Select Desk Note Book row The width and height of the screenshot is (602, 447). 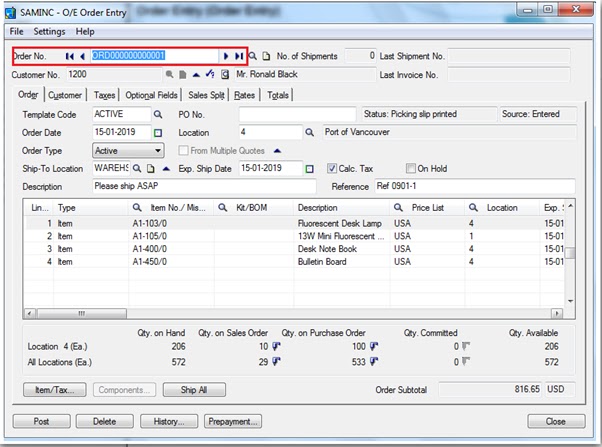(x=294, y=249)
